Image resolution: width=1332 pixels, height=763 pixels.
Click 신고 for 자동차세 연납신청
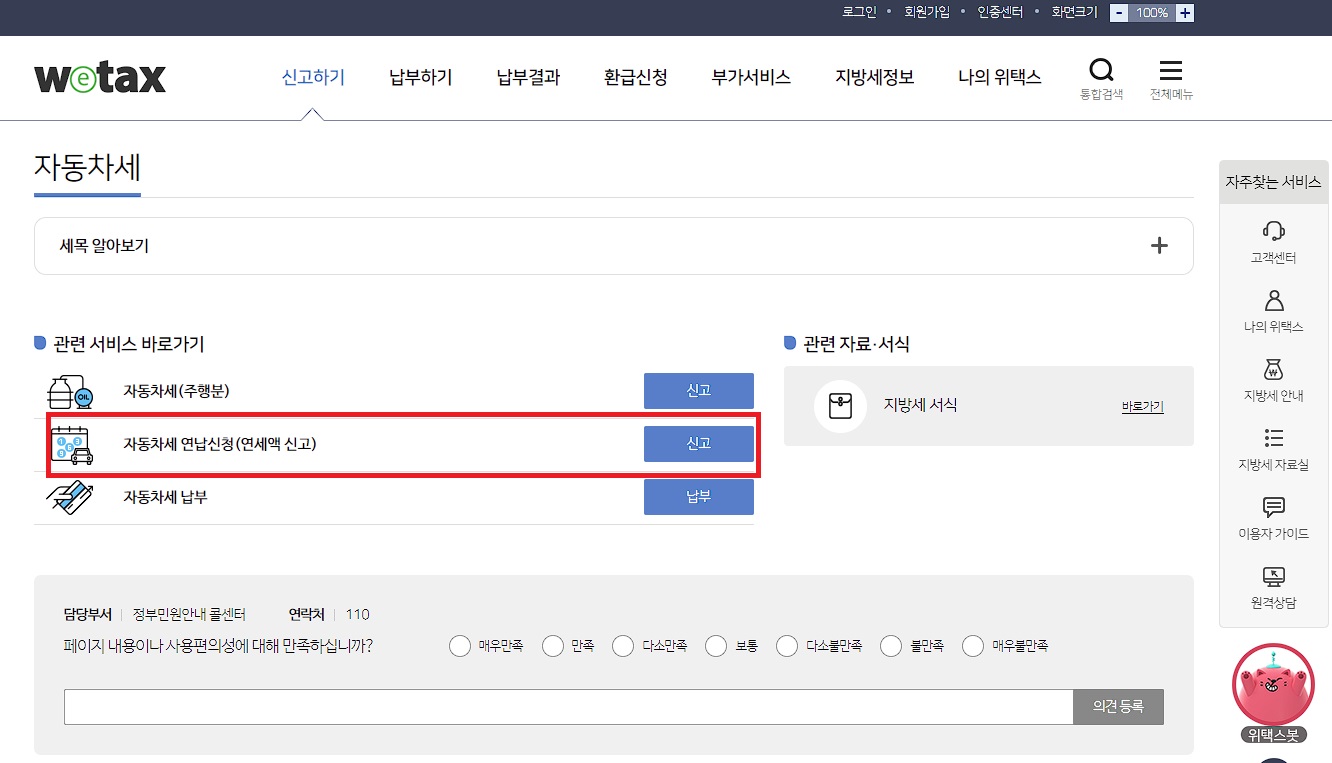click(698, 443)
